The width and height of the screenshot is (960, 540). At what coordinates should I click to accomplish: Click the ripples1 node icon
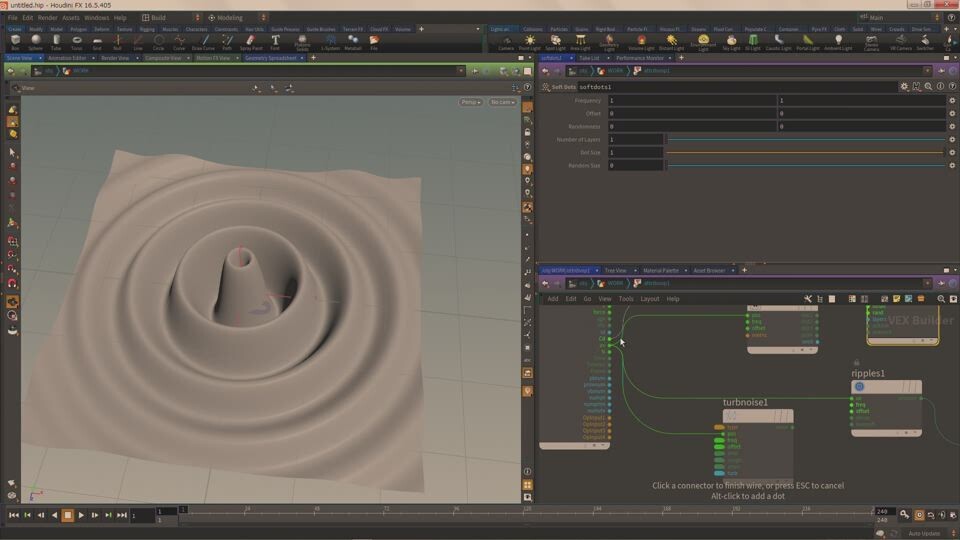coord(859,387)
